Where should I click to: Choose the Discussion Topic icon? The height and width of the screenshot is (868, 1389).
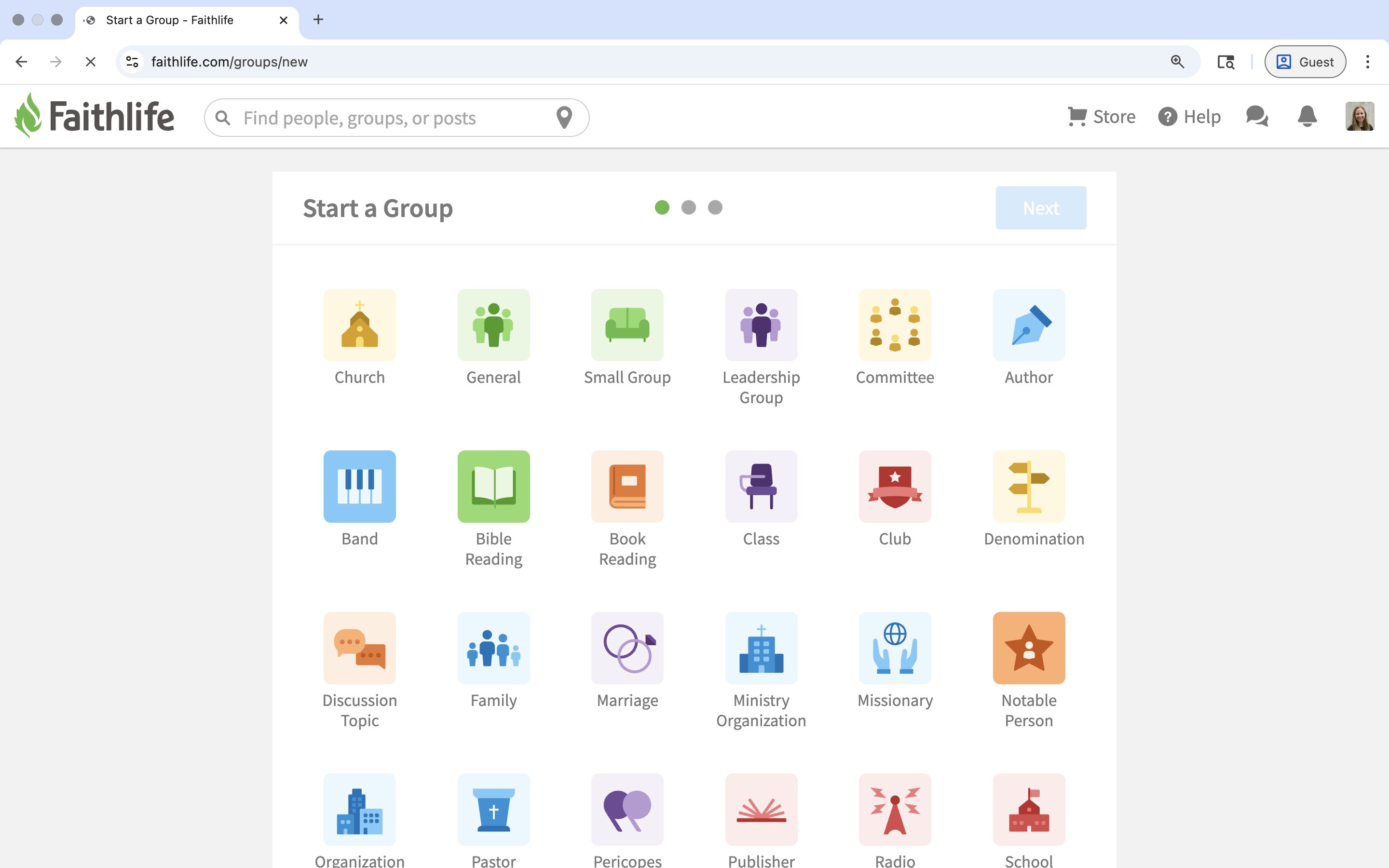click(359, 648)
